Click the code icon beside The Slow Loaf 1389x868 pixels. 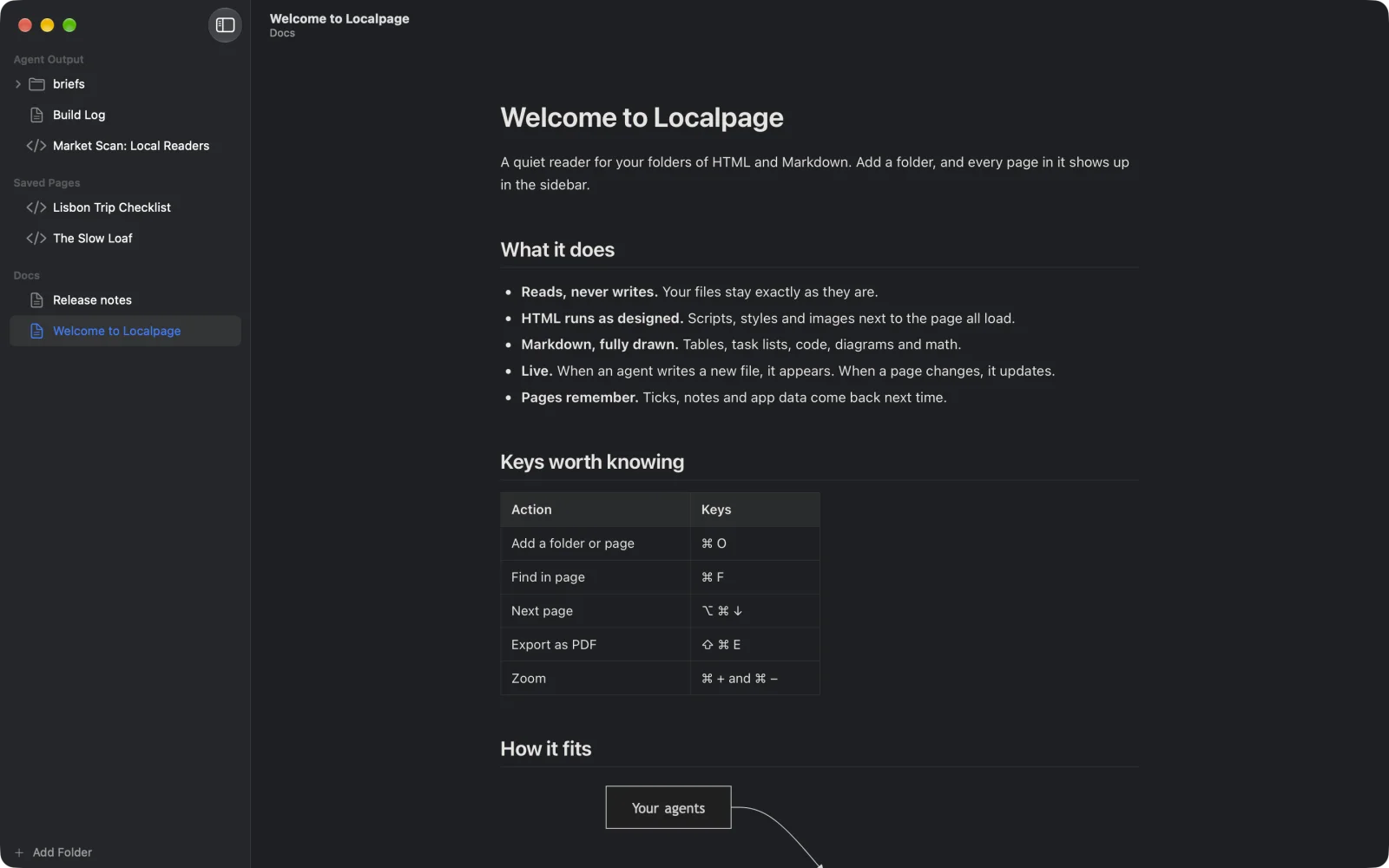(36, 238)
